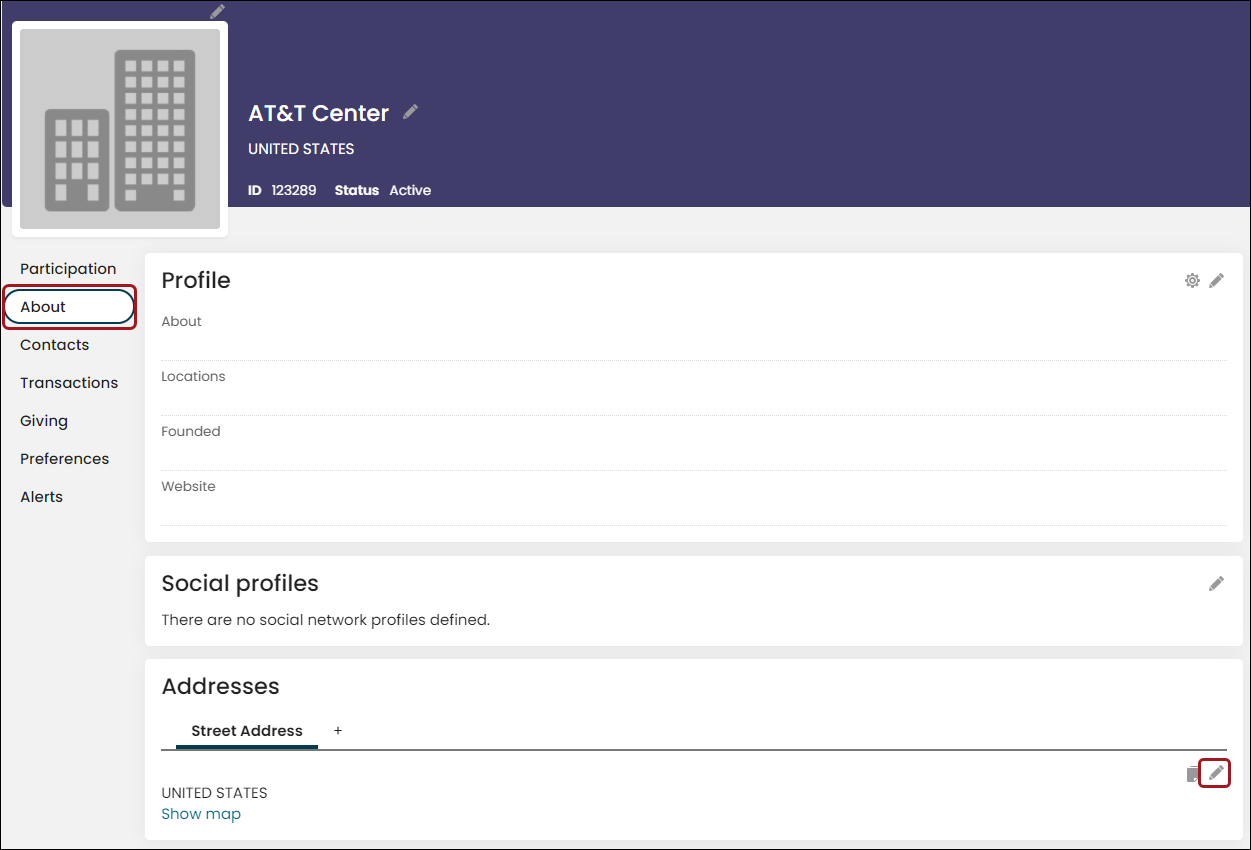Click the Profile heading
The height and width of the screenshot is (850, 1251).
[196, 280]
